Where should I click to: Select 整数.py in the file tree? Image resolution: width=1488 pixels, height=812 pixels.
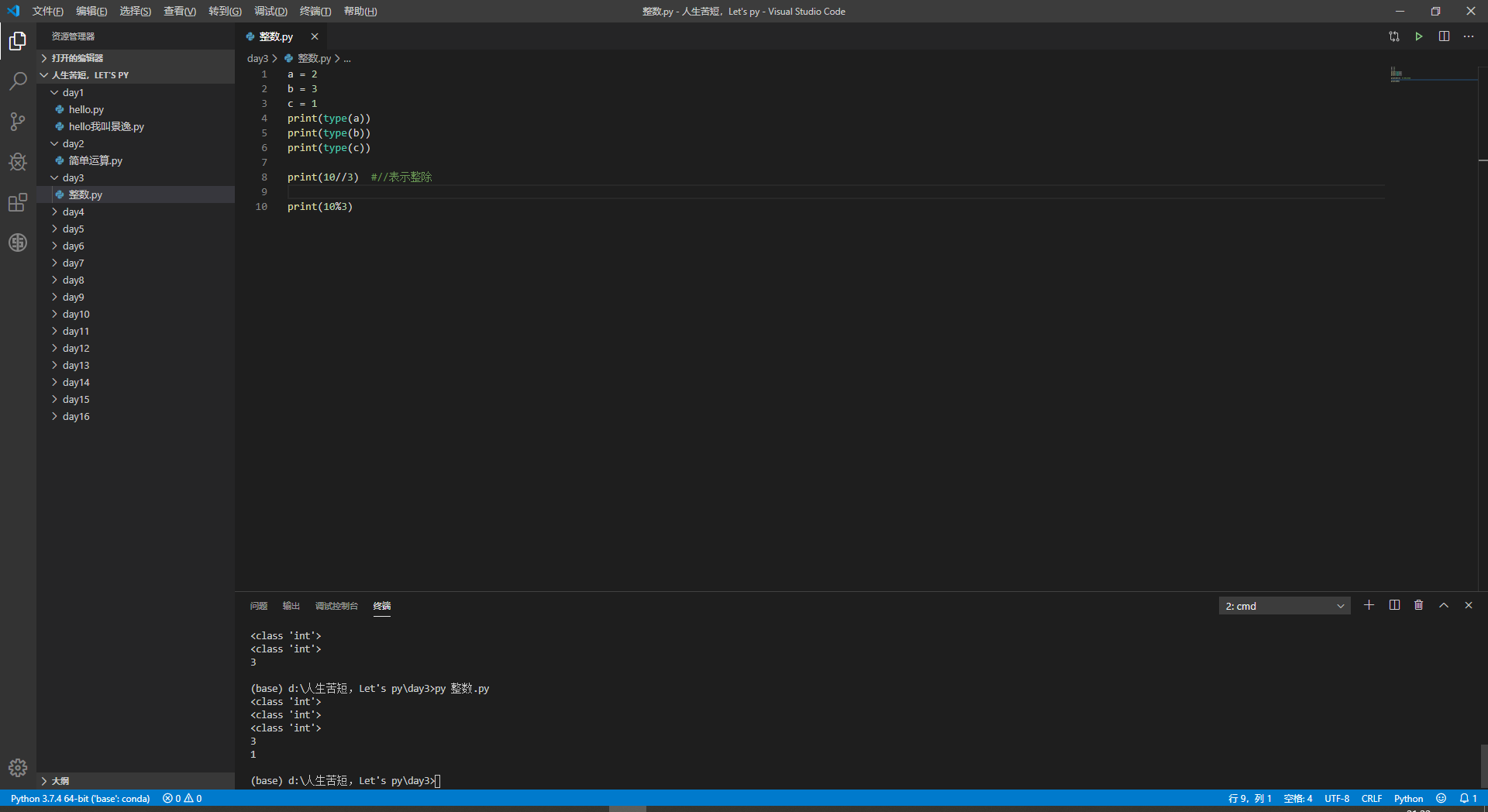85,194
